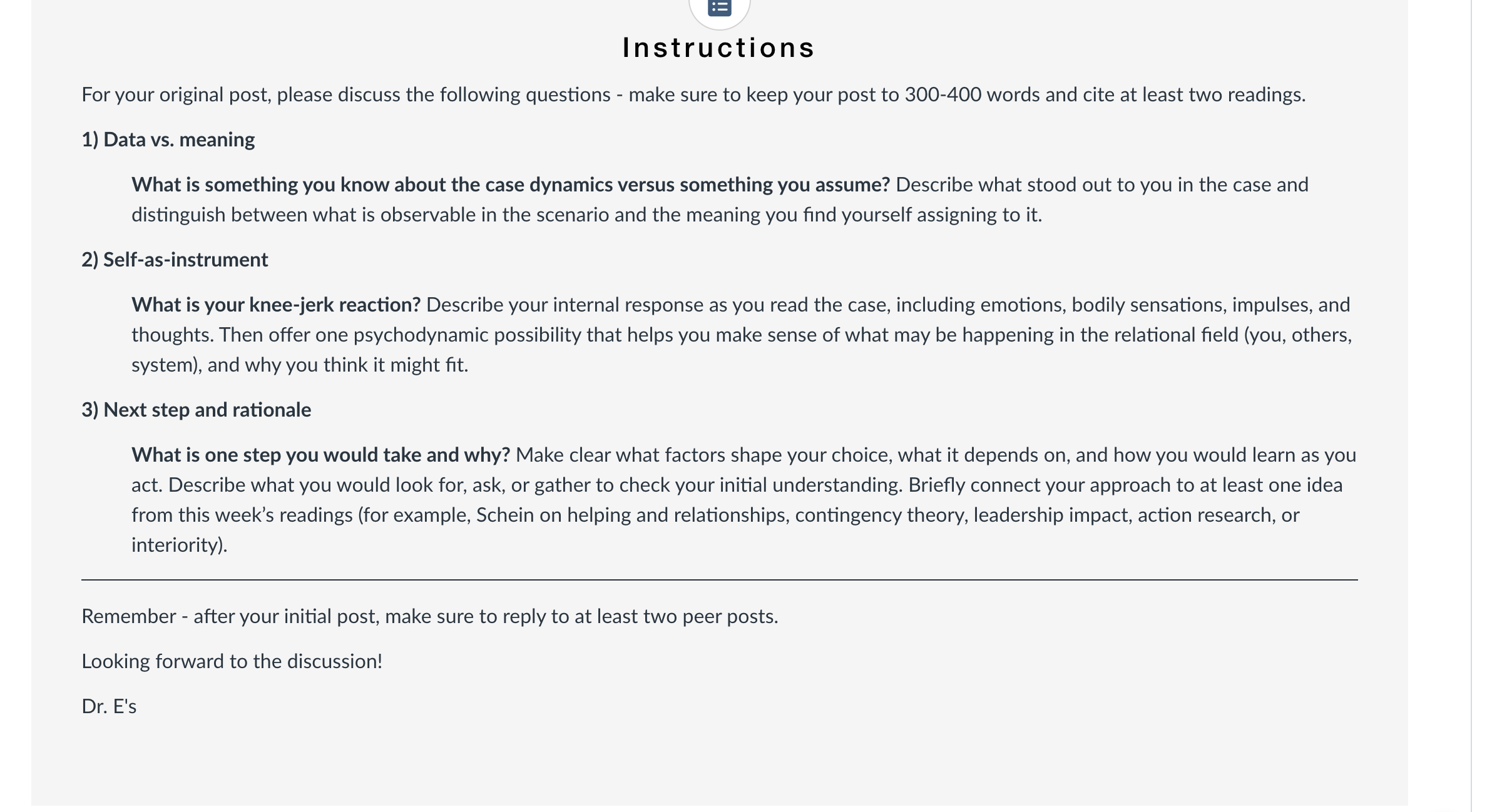Screen dimensions: 1502x812
Task: Select the '3) Next step and rationale' heading
Action: (x=196, y=410)
